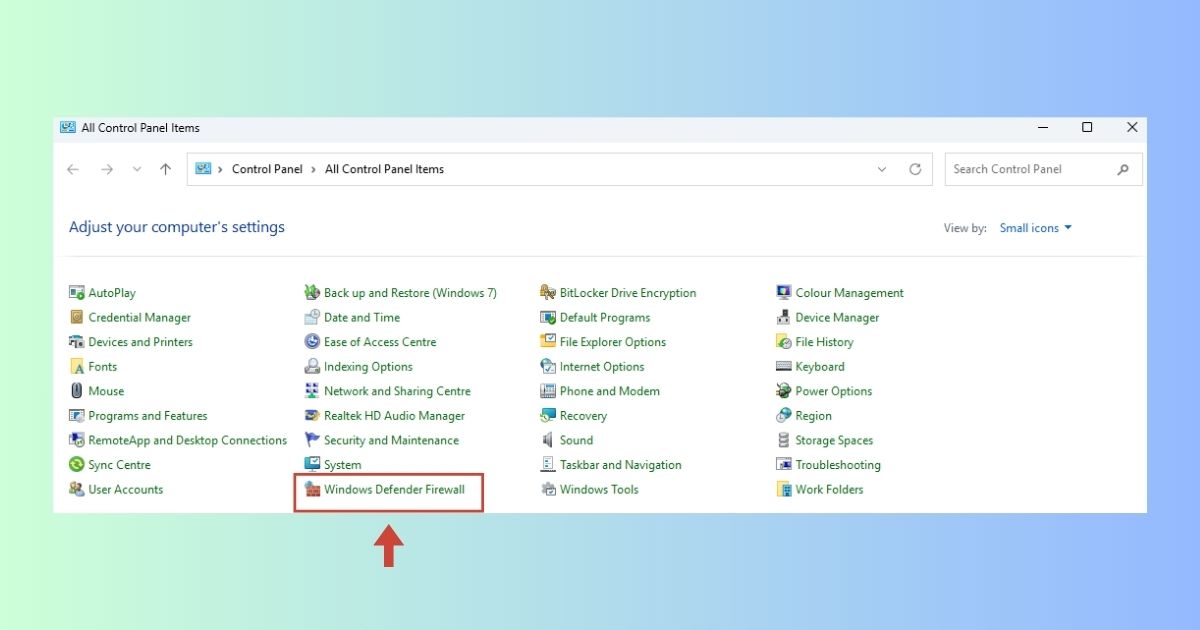Minimize the Control Panel window
The height and width of the screenshot is (630, 1200).
1042,127
